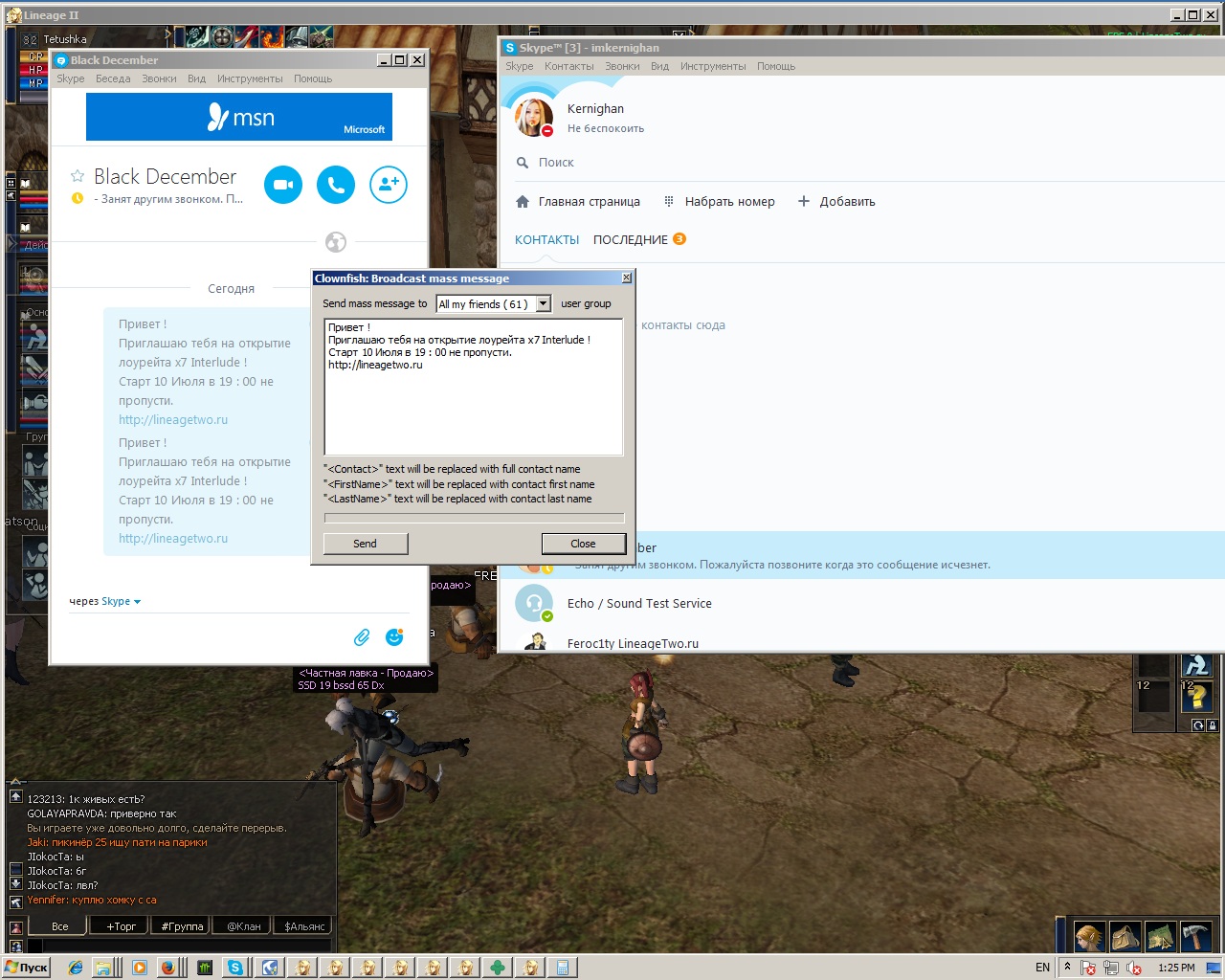Launch Firefox from the taskbar
Viewport: 1225px width, 980px height.
coord(167,968)
